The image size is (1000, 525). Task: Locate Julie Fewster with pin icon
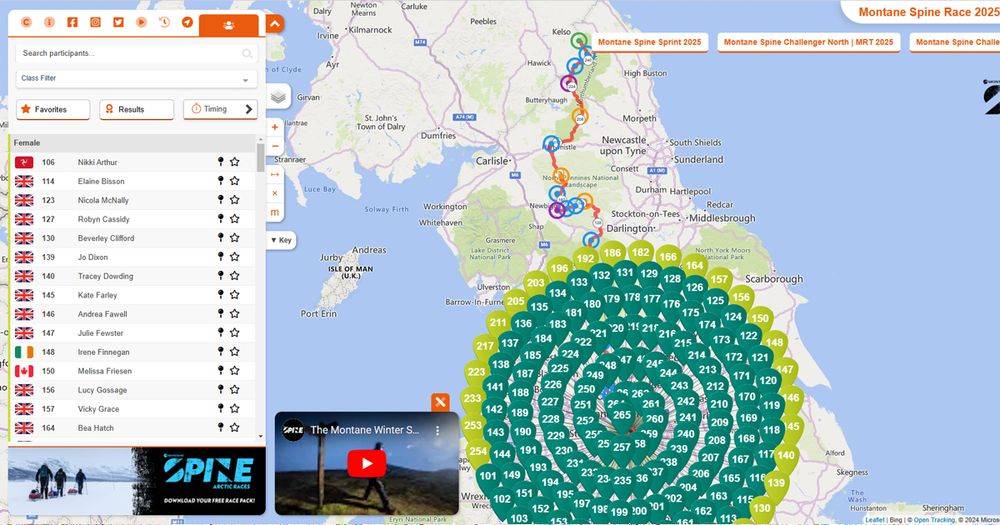pos(221,332)
